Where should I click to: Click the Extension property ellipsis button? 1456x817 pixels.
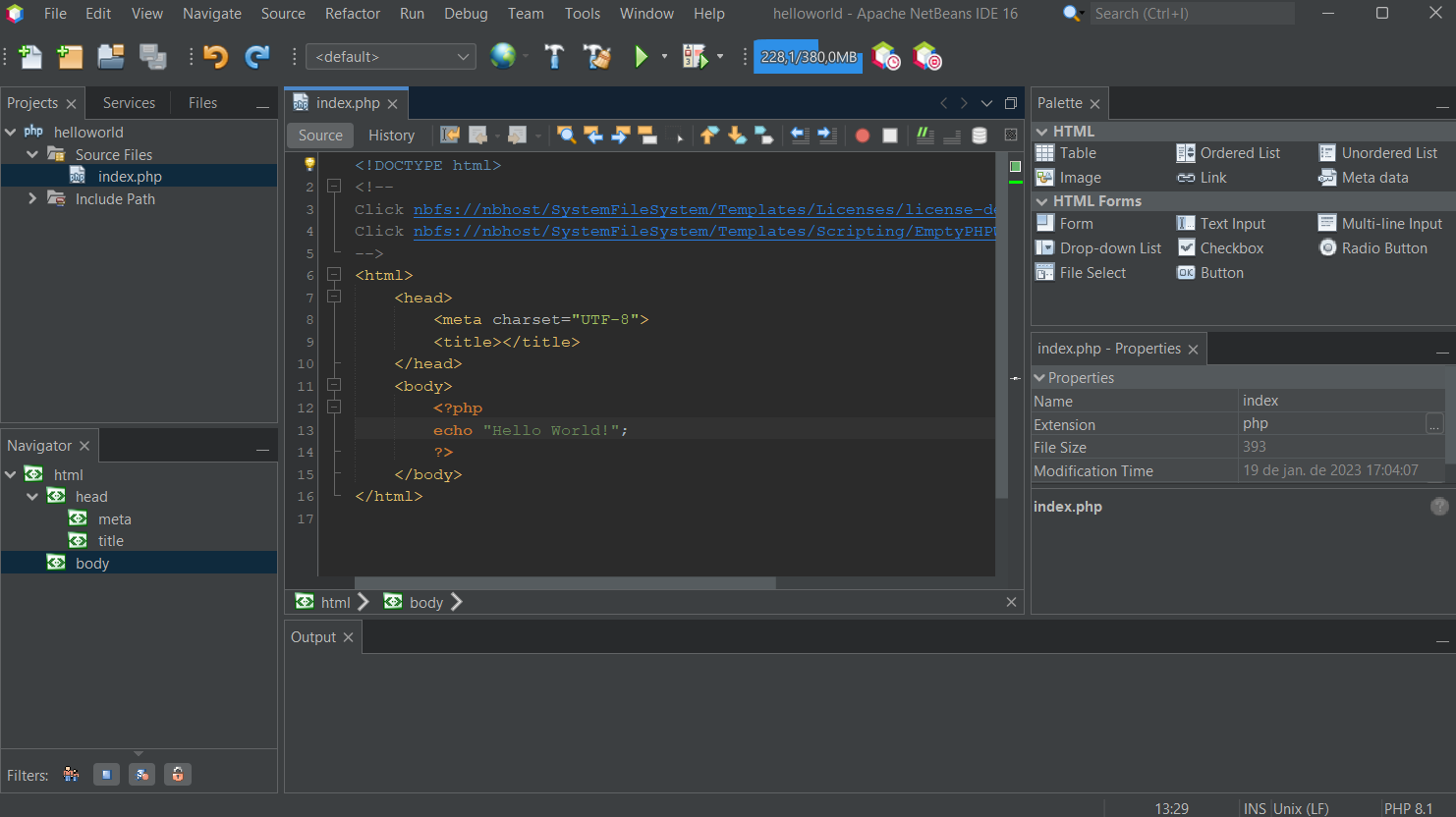[1434, 424]
